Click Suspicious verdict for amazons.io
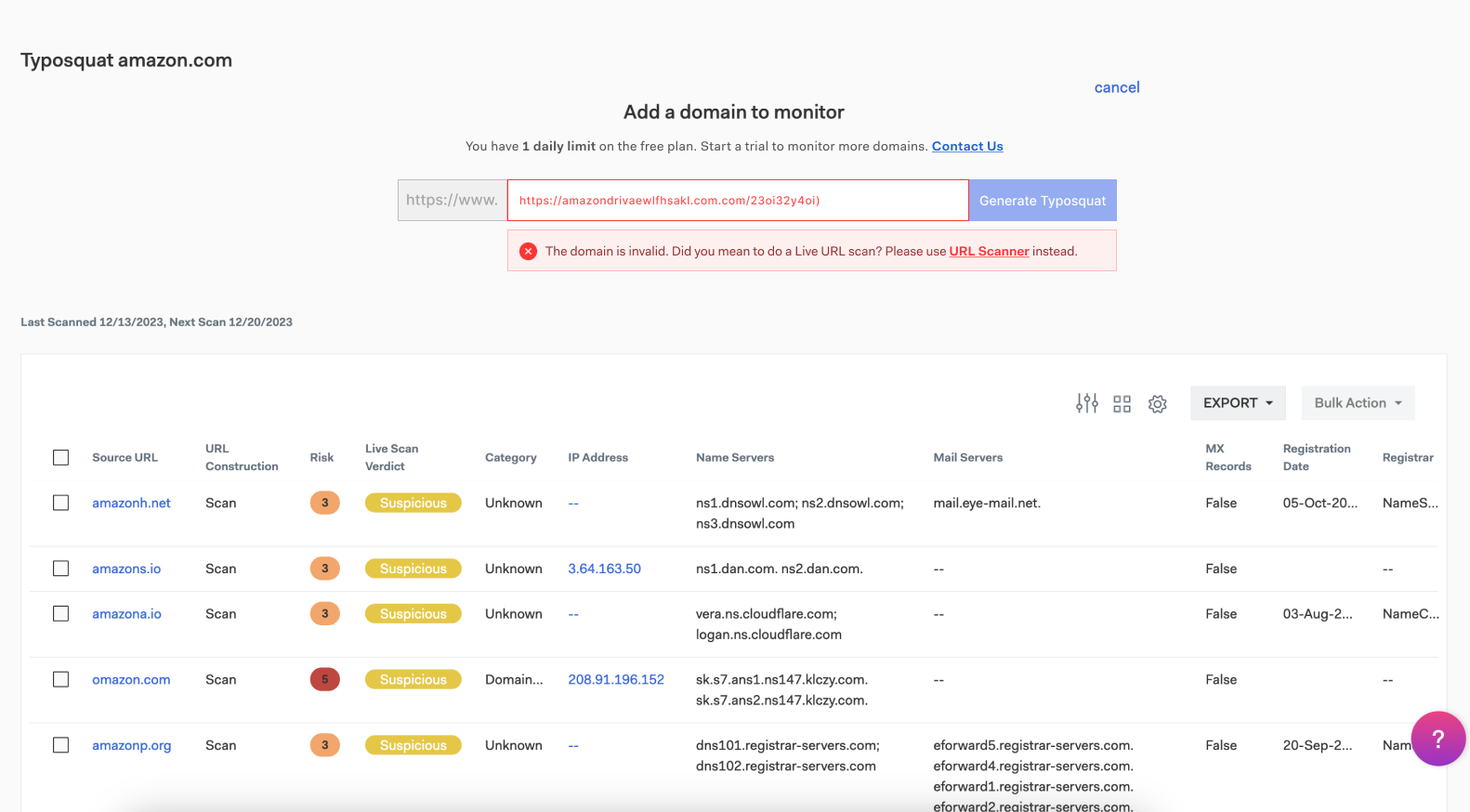This screenshot has height=812, width=1470. coord(413,569)
